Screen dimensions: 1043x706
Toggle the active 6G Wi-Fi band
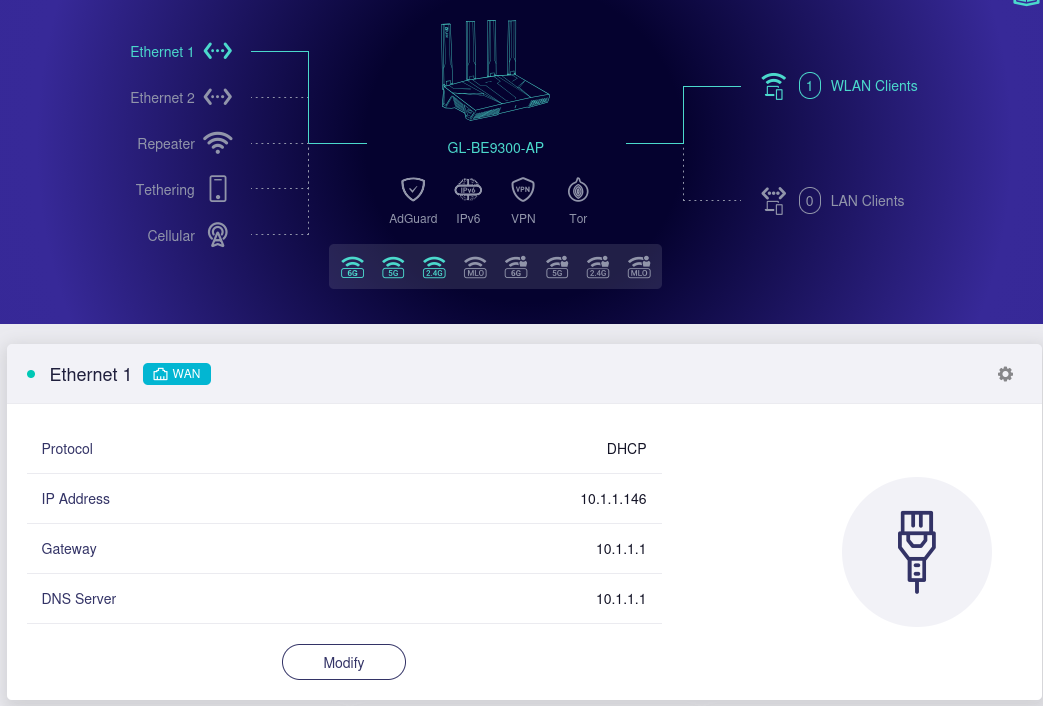[x=352, y=267]
